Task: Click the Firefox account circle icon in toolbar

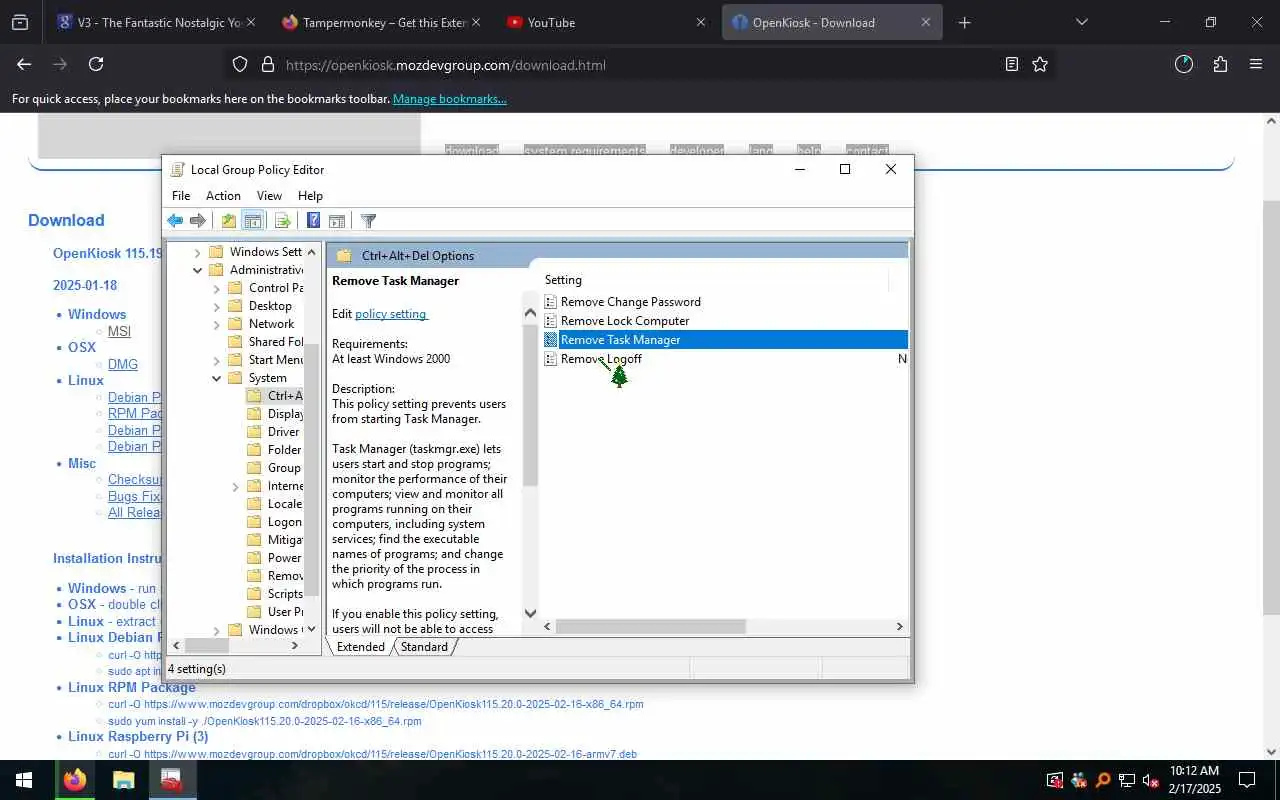Action: 1184,64
